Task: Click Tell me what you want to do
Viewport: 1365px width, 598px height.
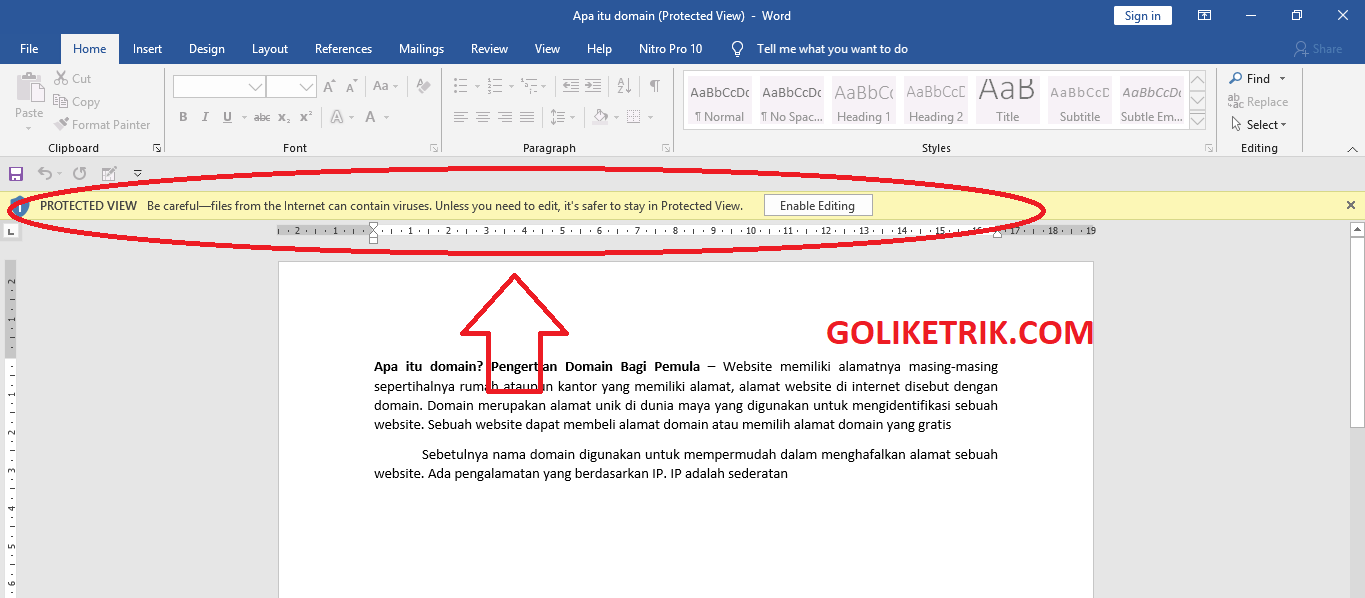Action: click(x=832, y=49)
